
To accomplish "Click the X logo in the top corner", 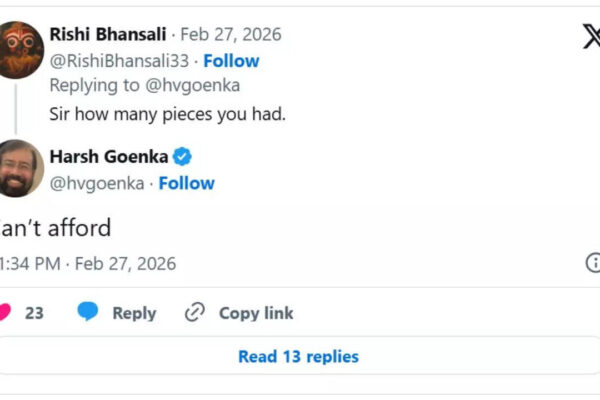I will pyautogui.click(x=590, y=36).
